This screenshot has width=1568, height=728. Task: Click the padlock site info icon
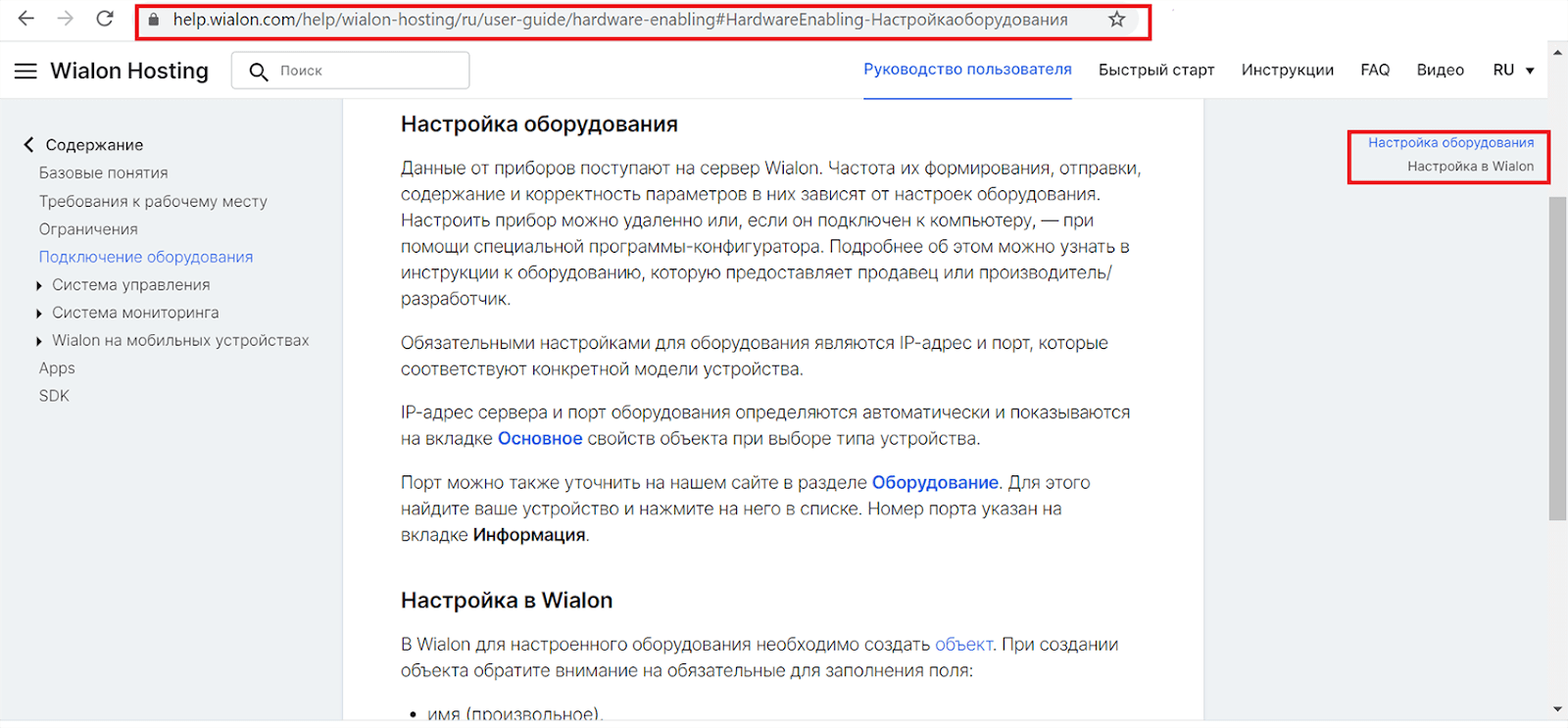[x=154, y=20]
